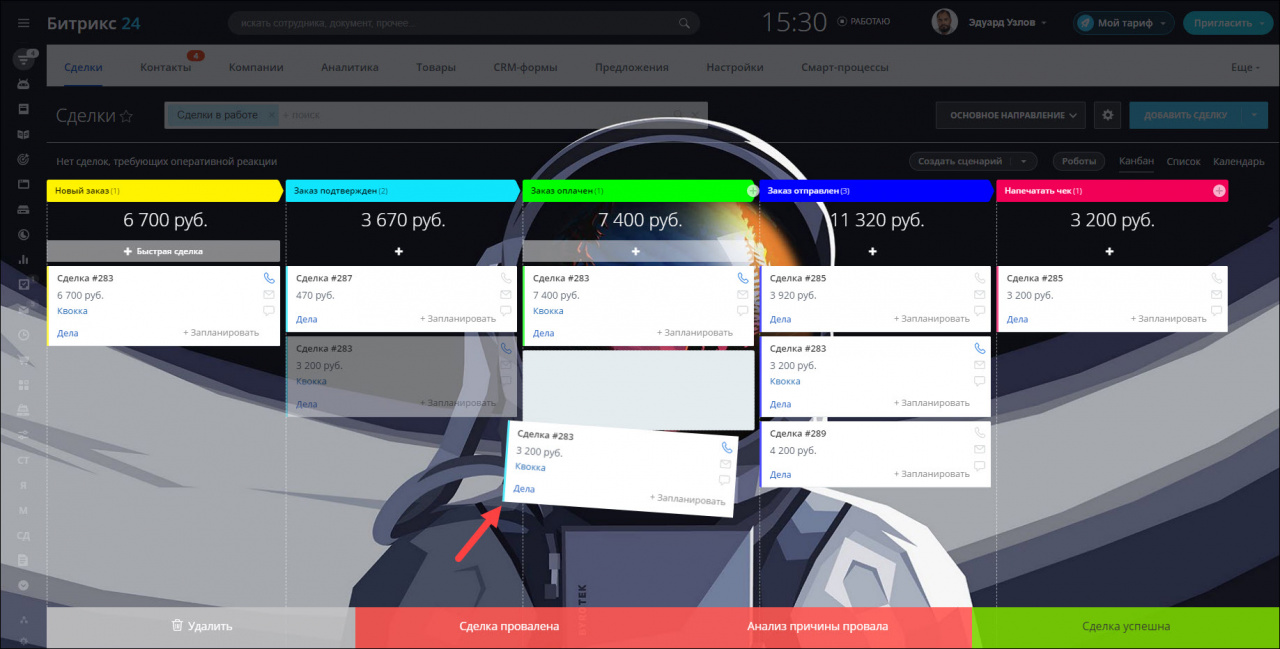Open the CRM-формы tab
Viewport: 1280px width, 649px height.
tap(525, 68)
